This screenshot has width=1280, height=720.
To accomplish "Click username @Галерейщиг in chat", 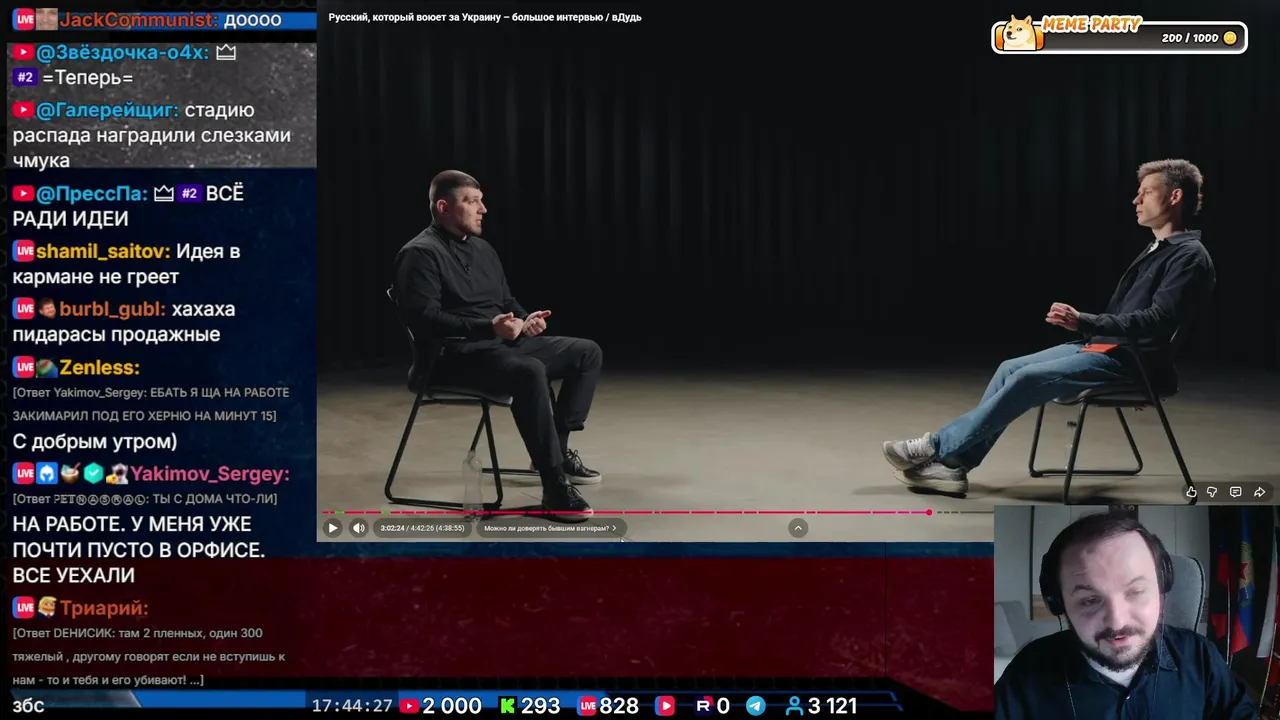I will [107, 110].
